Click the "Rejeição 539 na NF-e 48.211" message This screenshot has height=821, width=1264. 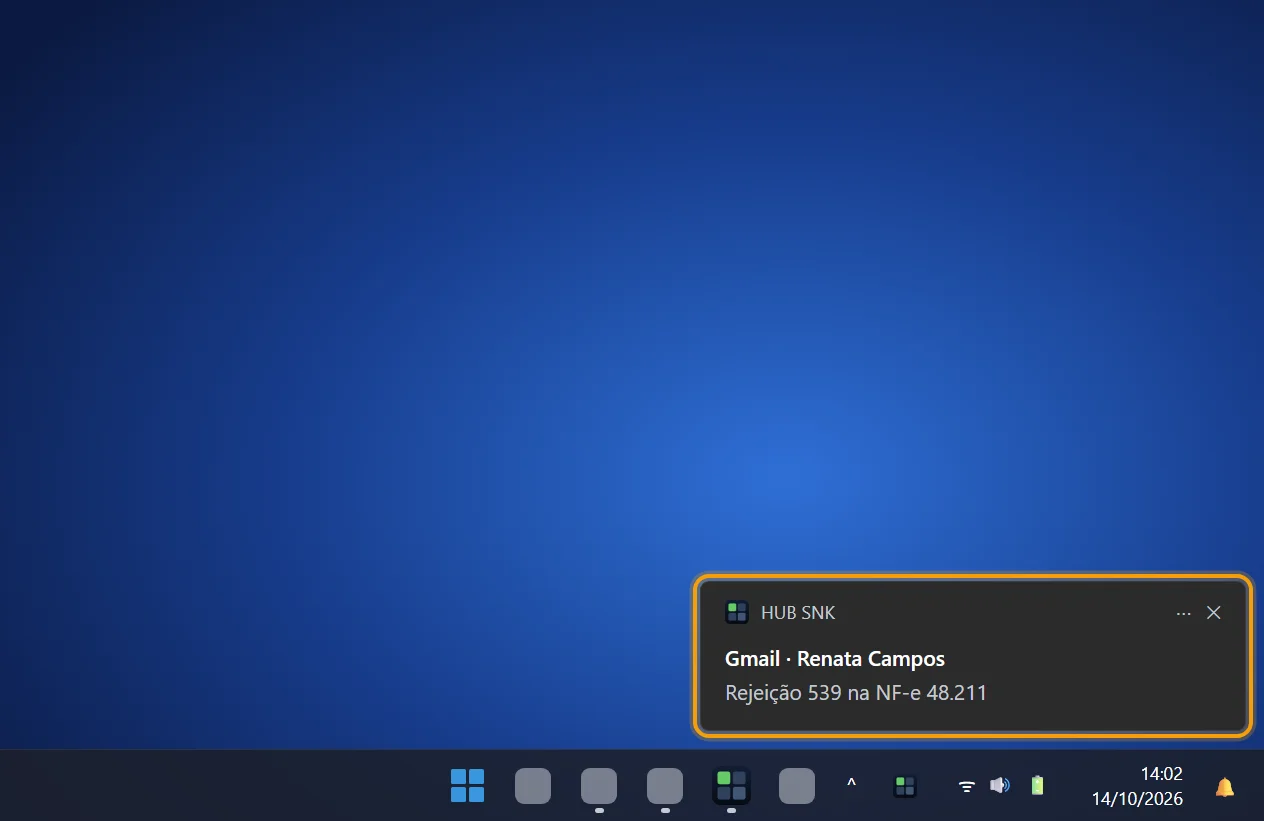(856, 692)
